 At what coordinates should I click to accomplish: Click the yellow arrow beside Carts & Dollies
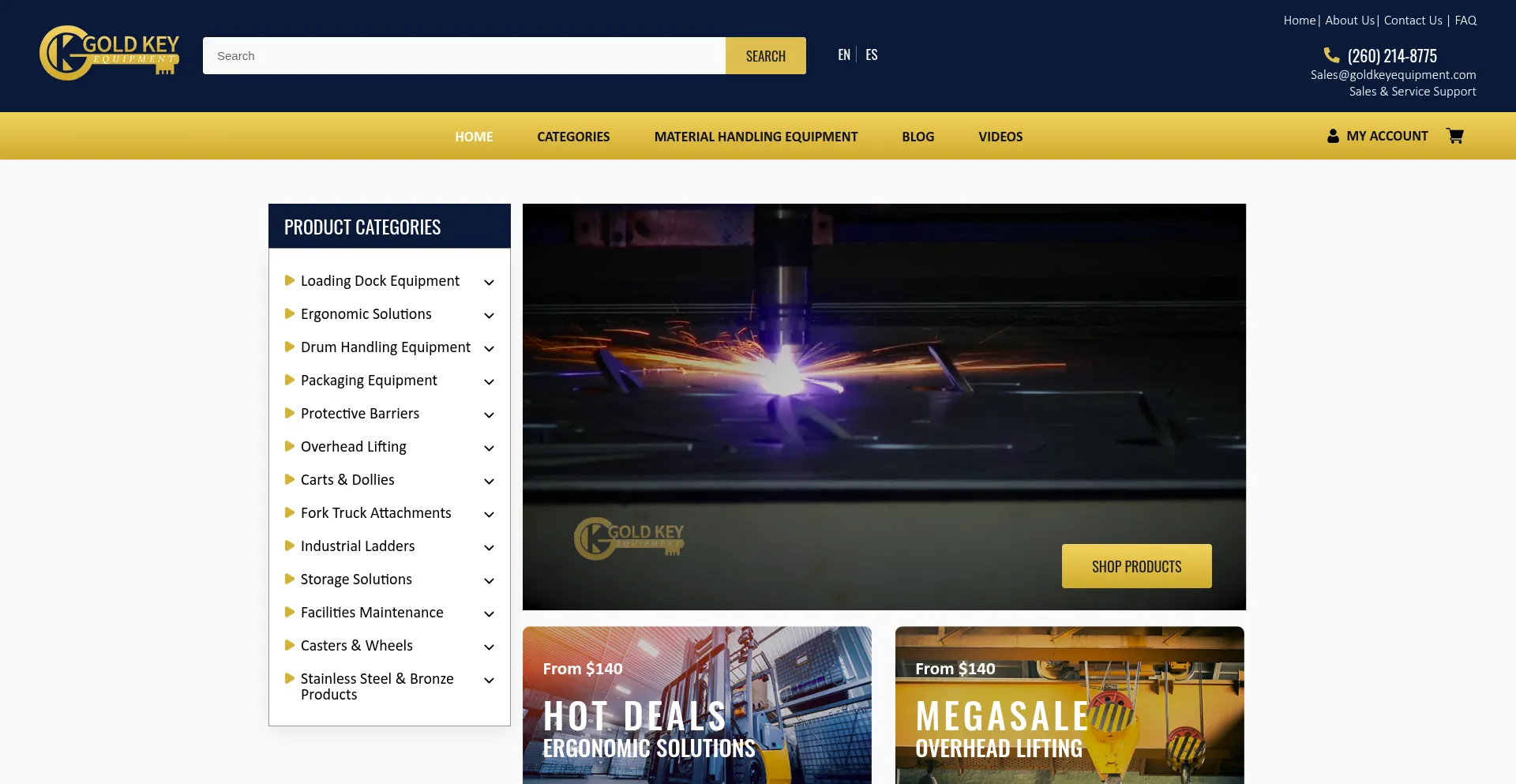(289, 479)
